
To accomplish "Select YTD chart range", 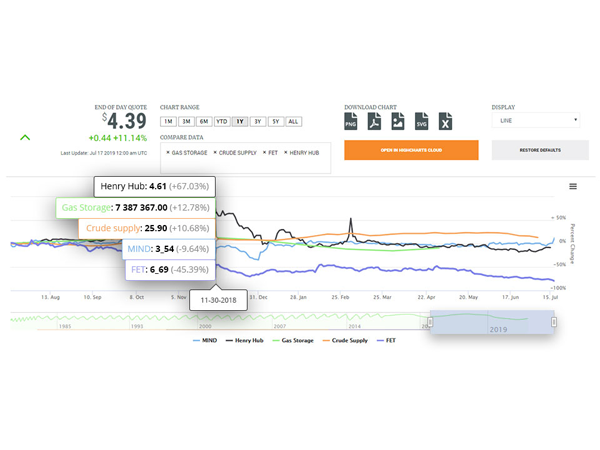I will (x=222, y=122).
